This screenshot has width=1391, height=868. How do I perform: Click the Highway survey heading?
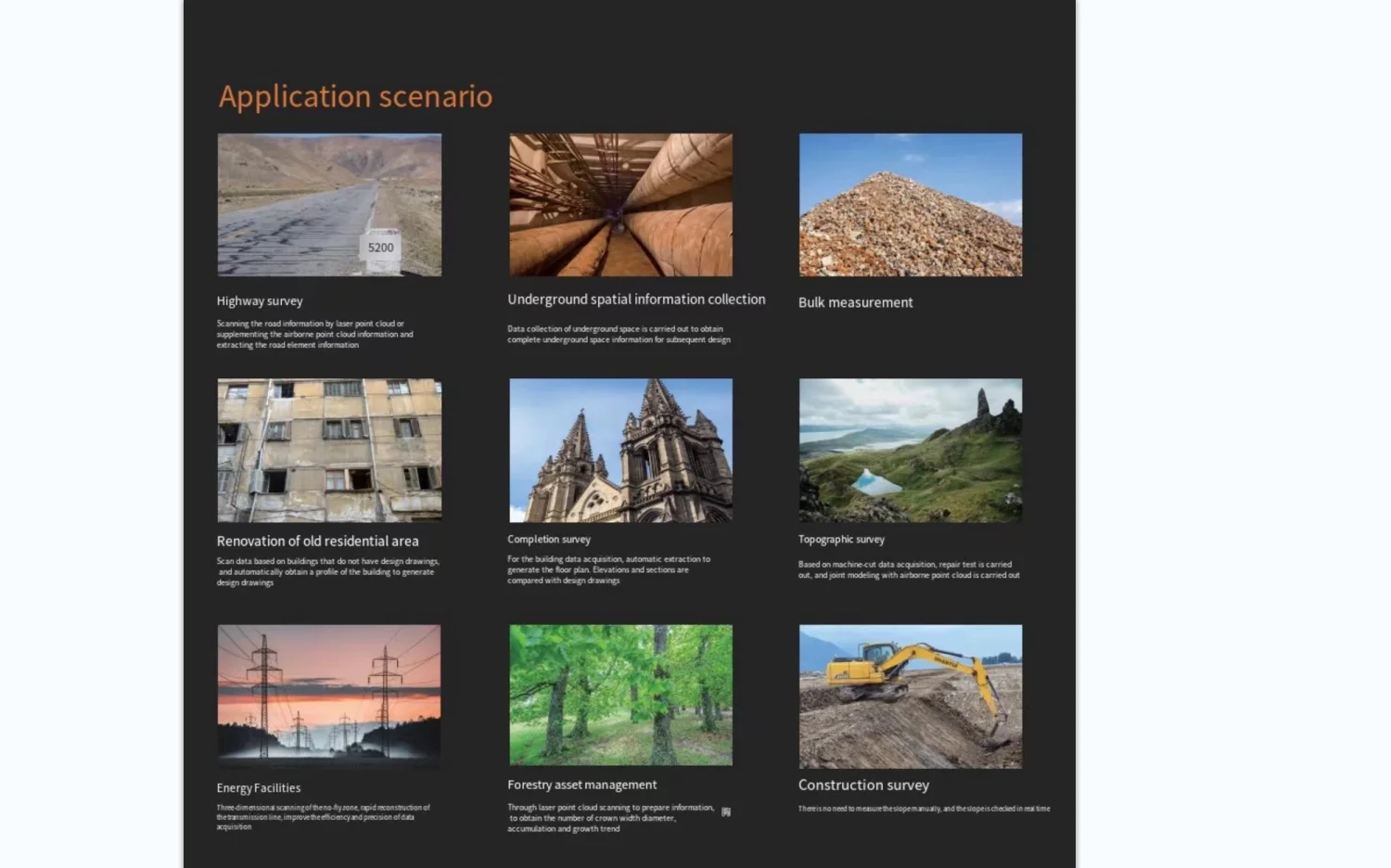[x=260, y=301]
